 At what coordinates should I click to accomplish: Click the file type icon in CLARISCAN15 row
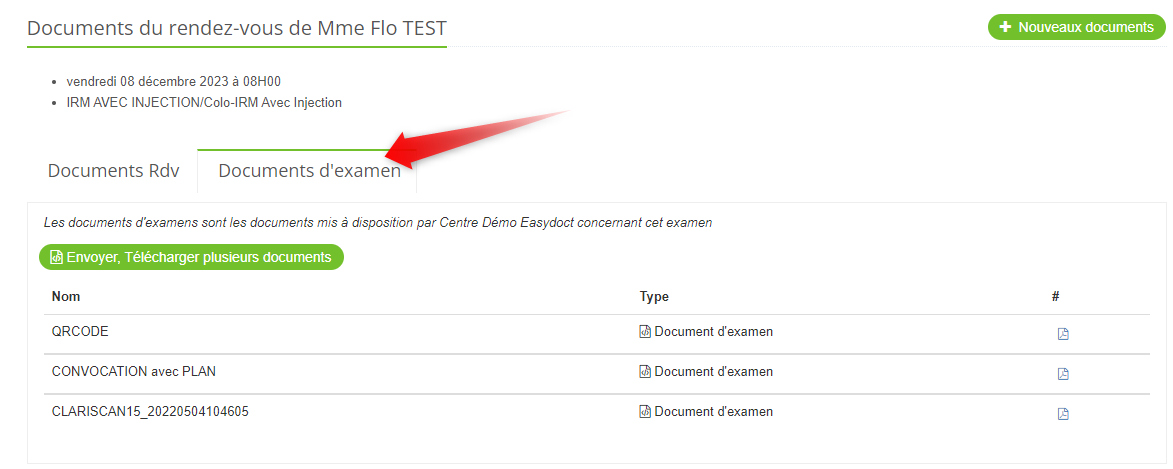tap(645, 411)
